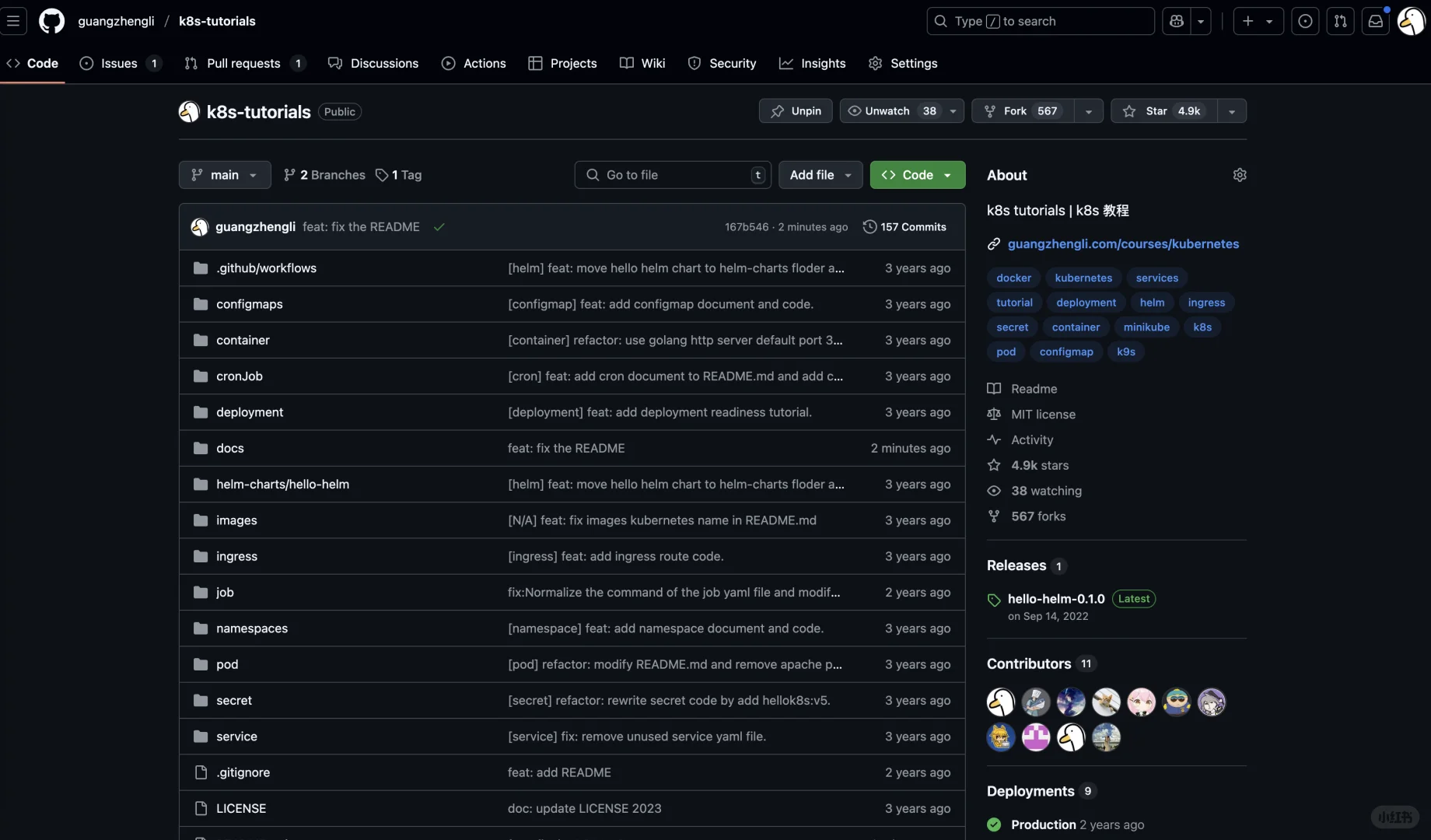Click the MIT license scales icon
This screenshot has height=840, width=1431.
pos(994,414)
